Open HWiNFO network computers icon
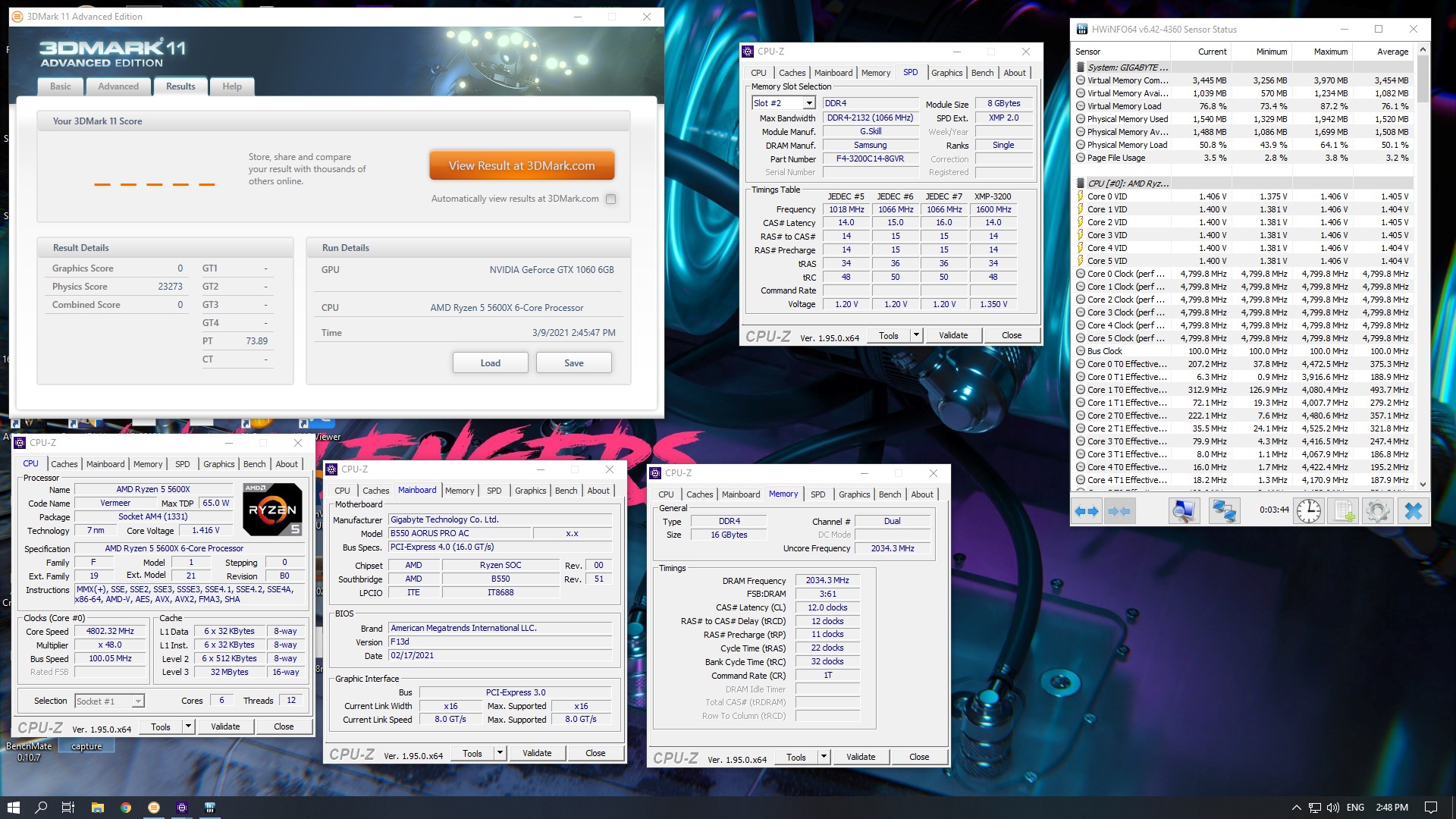This screenshot has width=1456, height=819. pyautogui.click(x=1223, y=511)
